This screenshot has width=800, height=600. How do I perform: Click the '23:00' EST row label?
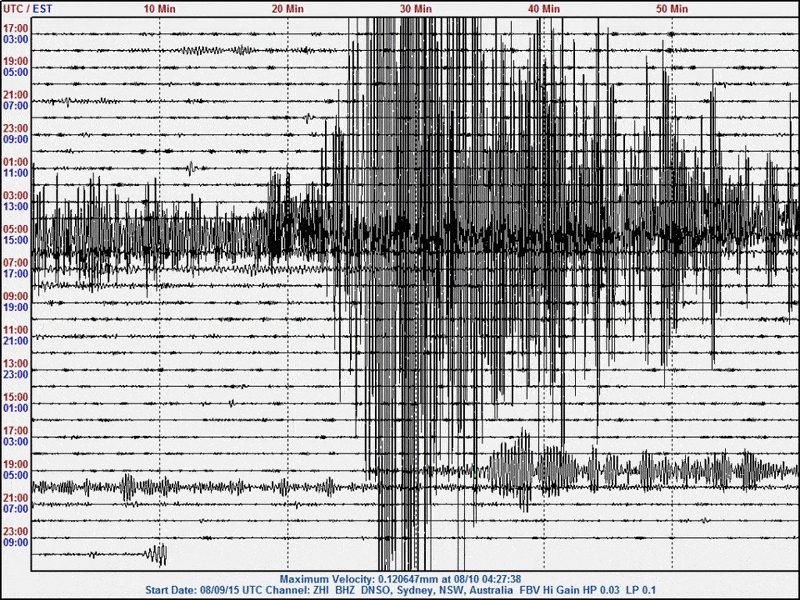coord(16,374)
